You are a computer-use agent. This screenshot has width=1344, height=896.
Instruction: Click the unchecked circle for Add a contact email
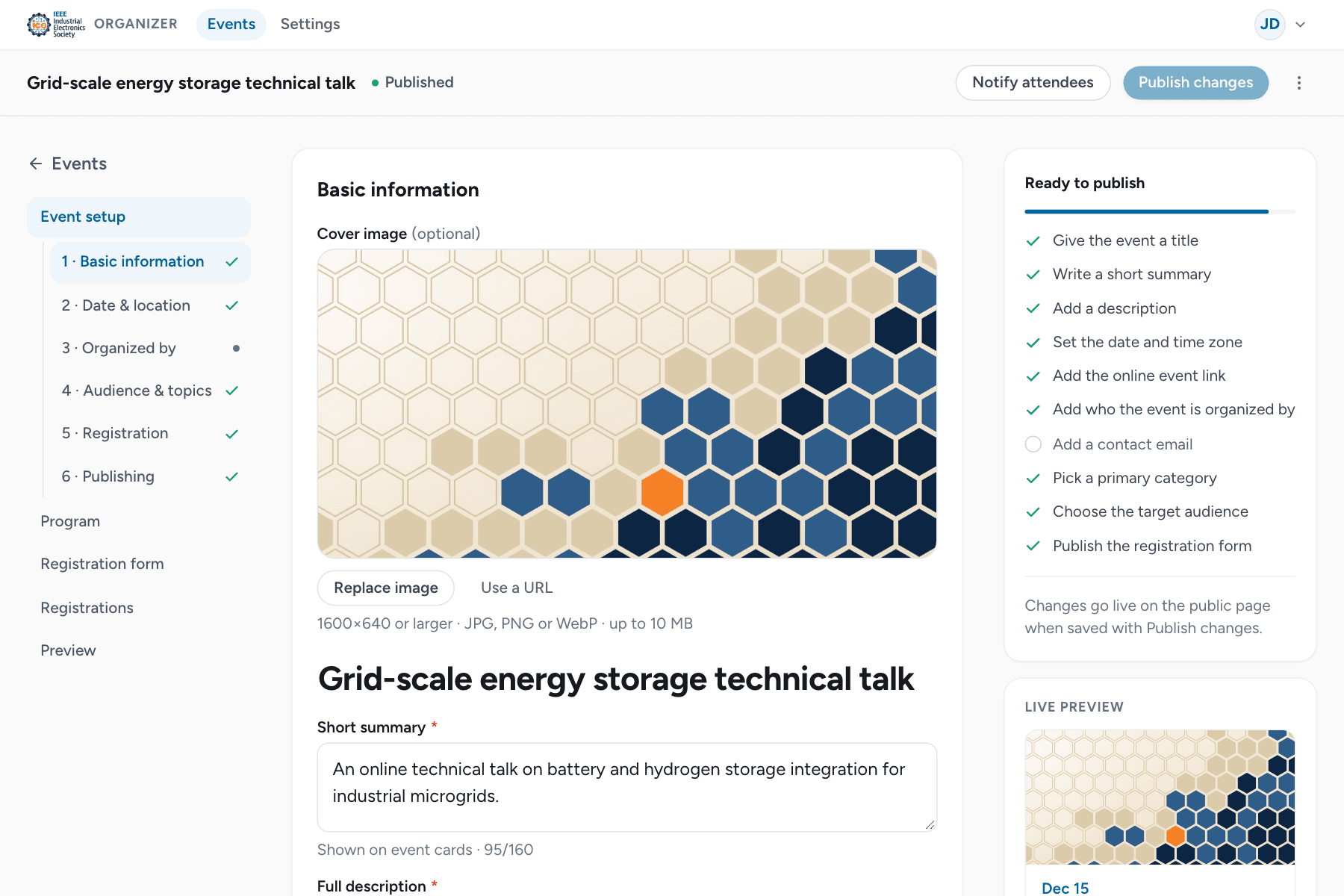pyautogui.click(x=1033, y=444)
